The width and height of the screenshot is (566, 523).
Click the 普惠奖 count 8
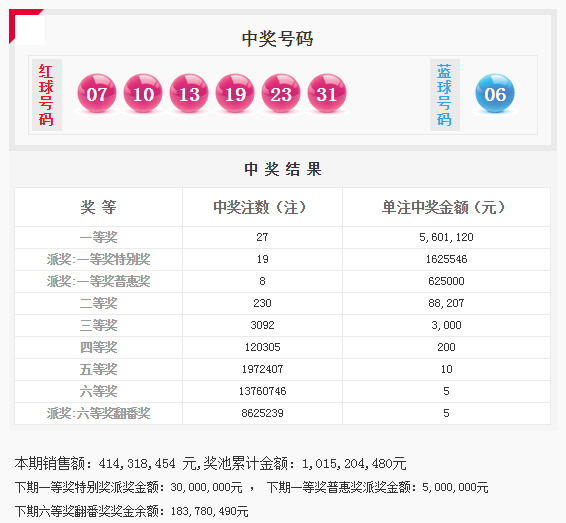262,281
